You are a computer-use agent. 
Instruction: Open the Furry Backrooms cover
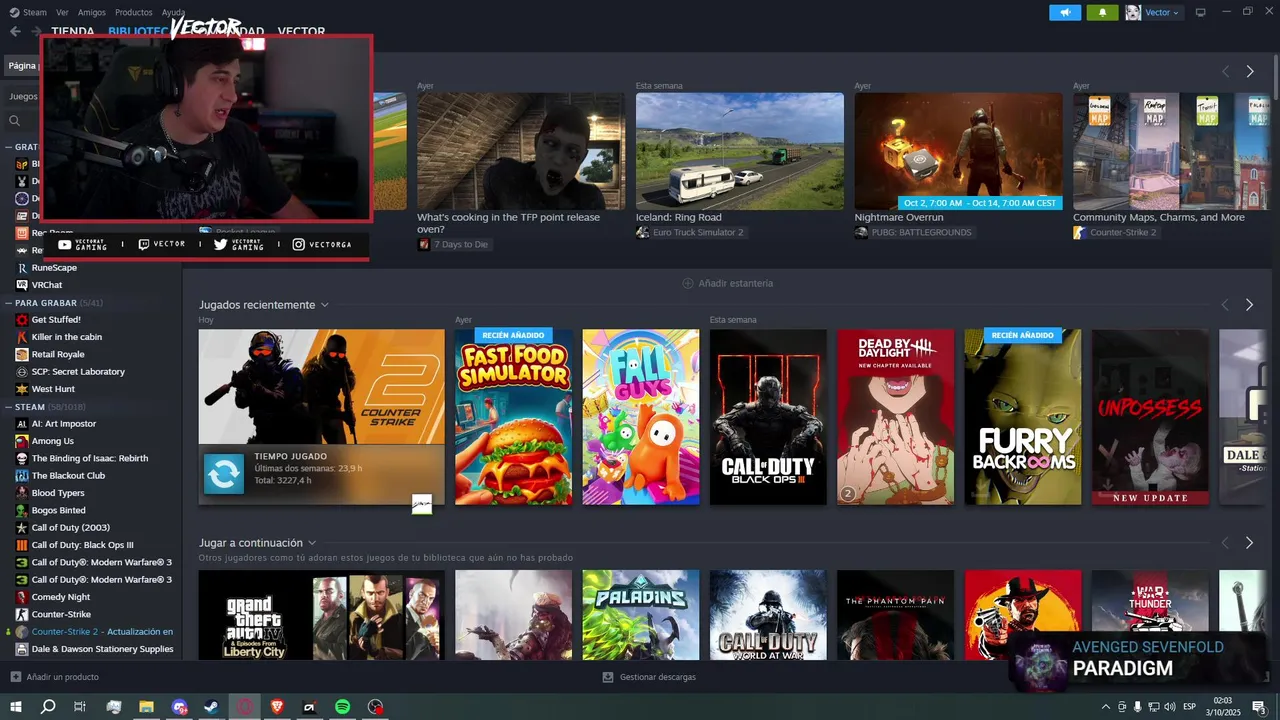point(1023,417)
